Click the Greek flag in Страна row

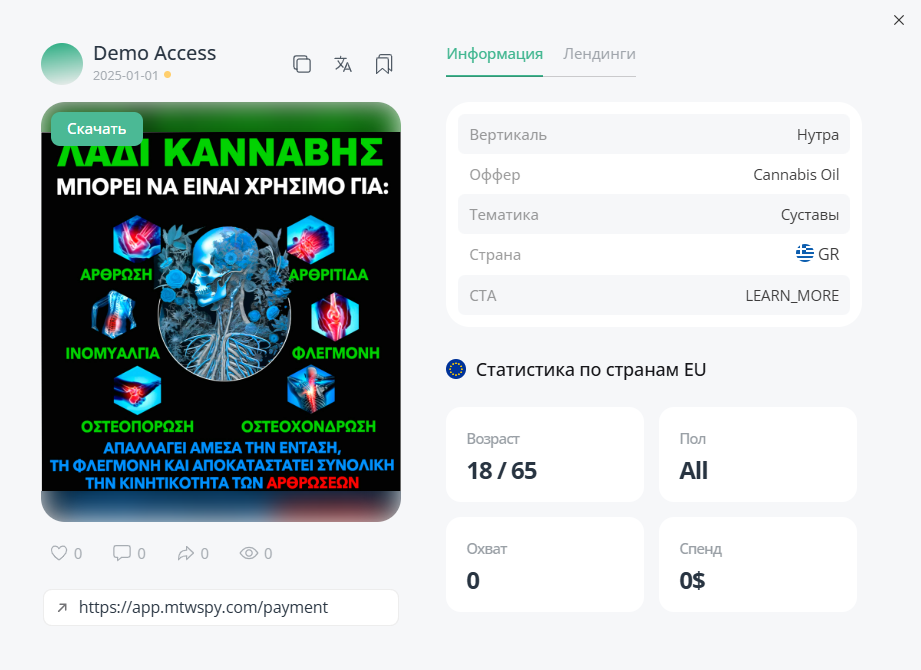(804, 254)
